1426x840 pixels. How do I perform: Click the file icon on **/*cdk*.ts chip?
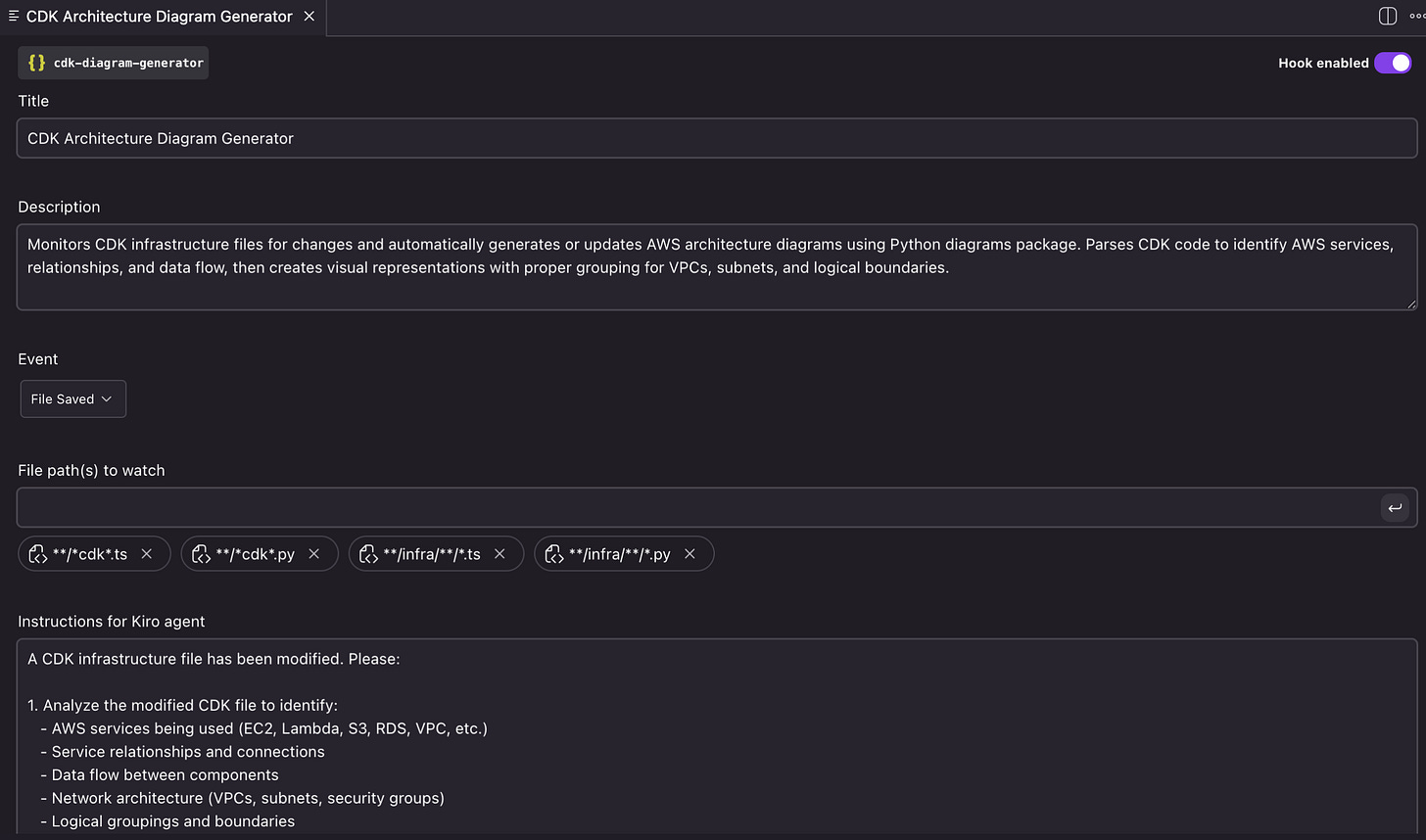pos(37,554)
